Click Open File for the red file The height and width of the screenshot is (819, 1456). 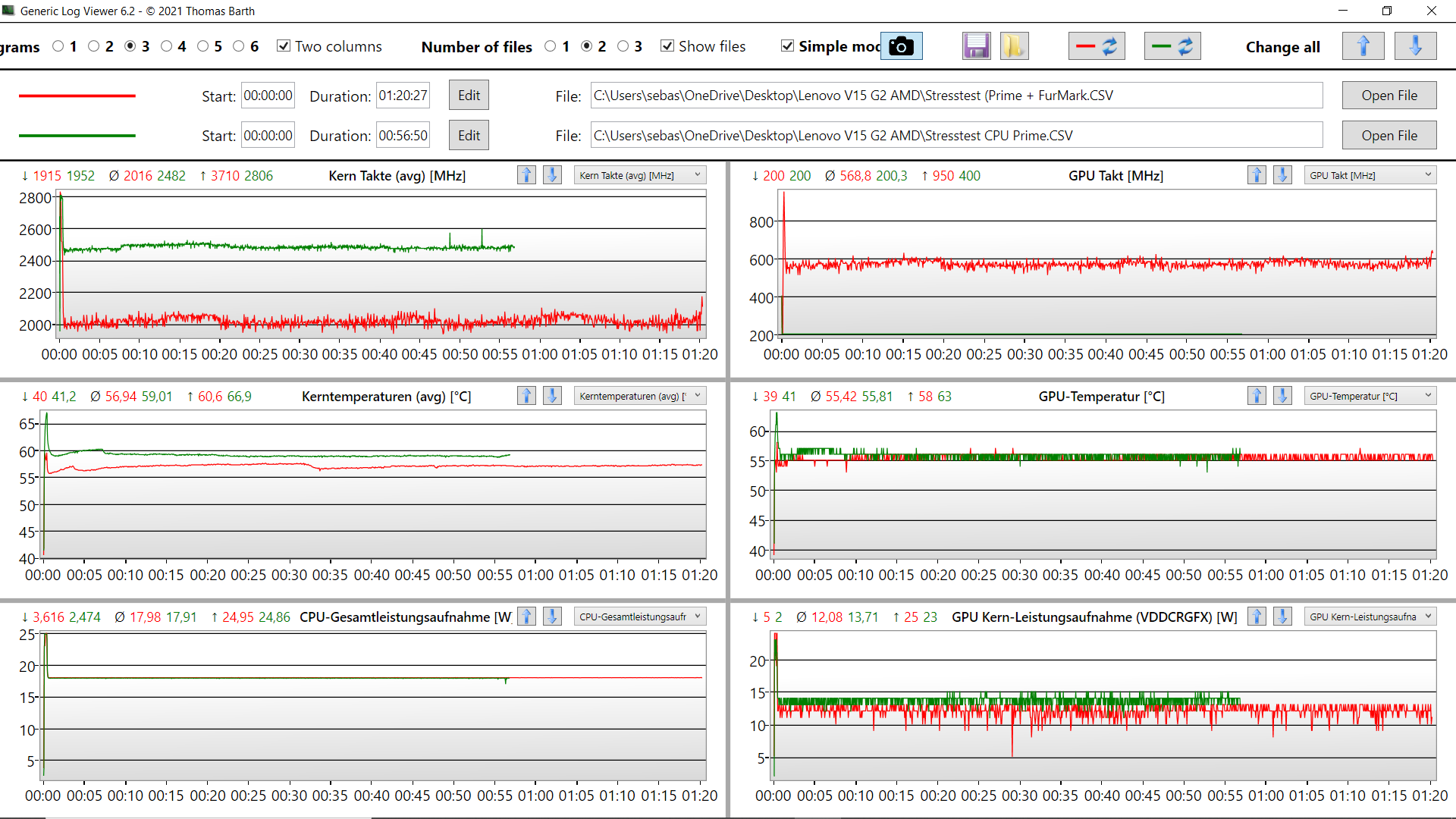point(1389,96)
